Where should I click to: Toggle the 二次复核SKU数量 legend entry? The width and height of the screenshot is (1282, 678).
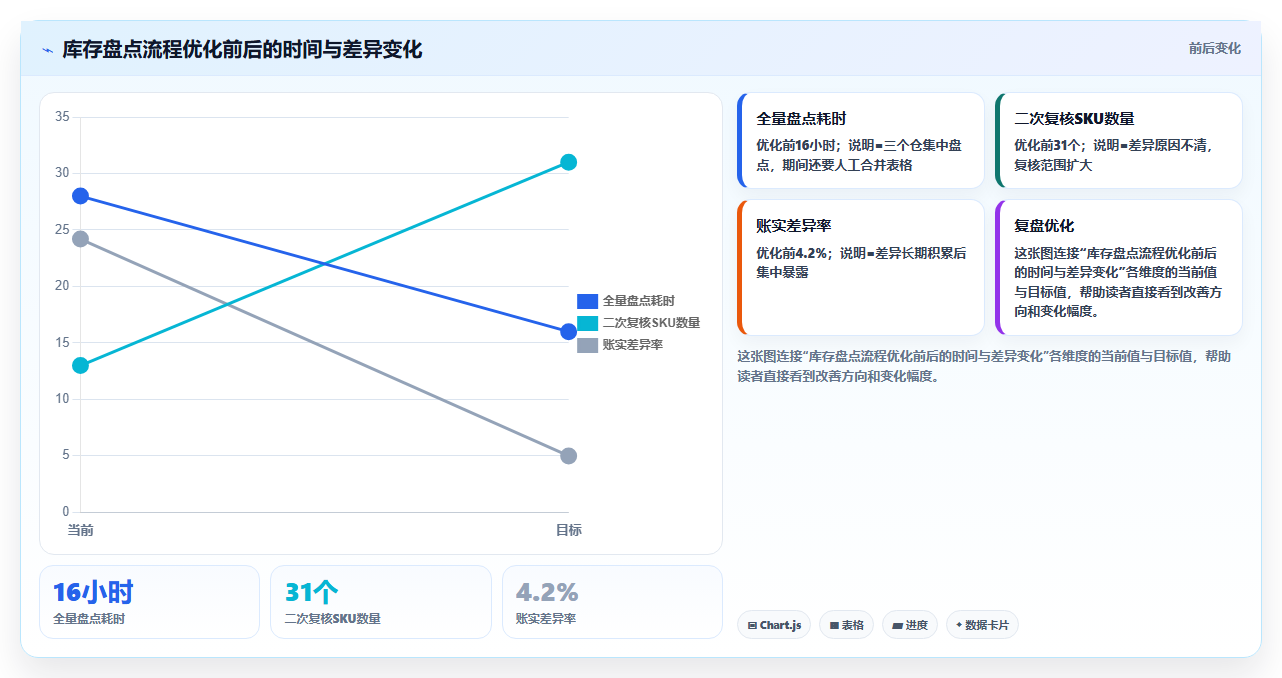click(x=638, y=323)
